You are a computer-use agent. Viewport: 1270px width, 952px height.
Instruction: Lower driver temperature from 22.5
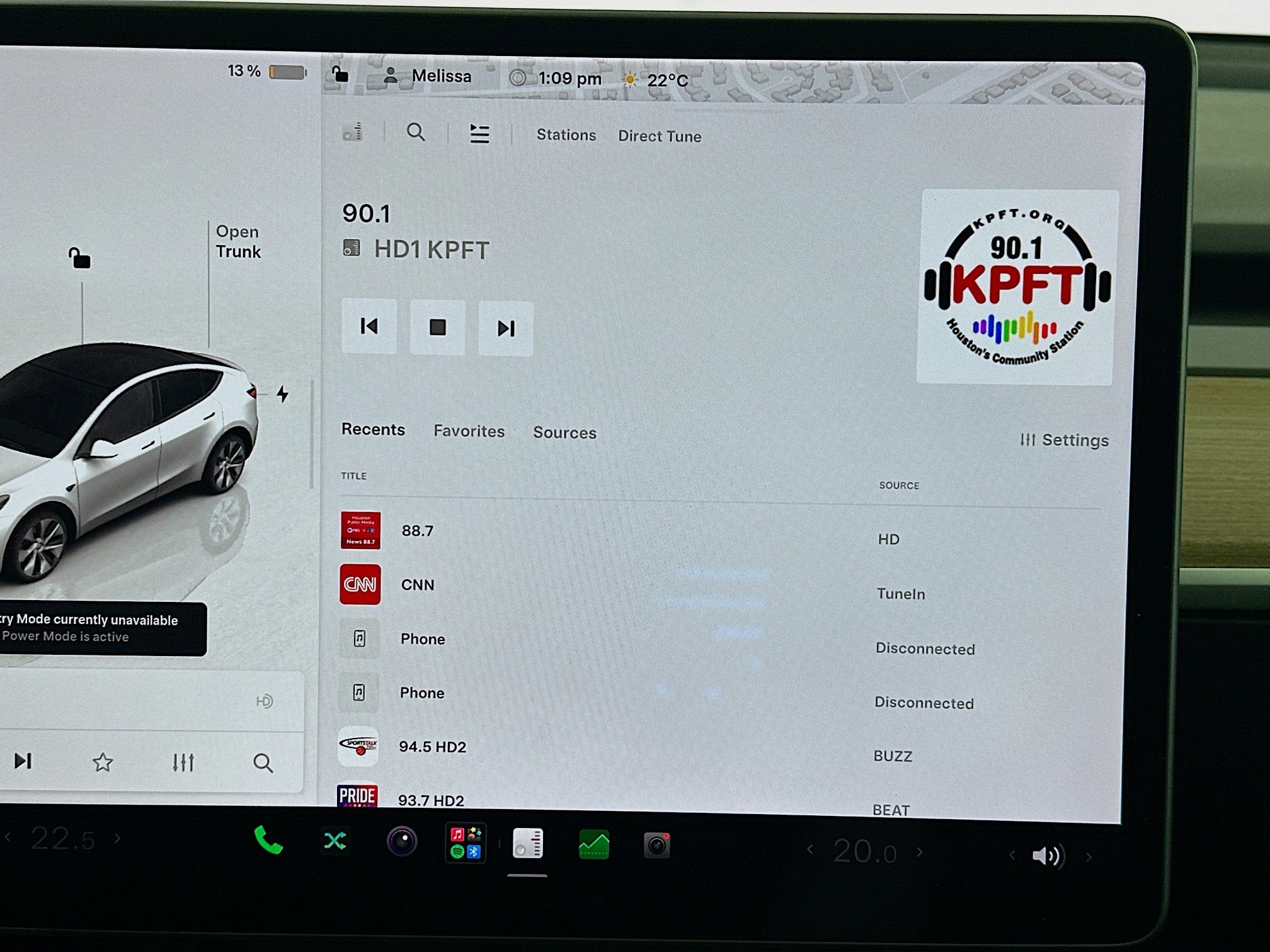[8, 837]
